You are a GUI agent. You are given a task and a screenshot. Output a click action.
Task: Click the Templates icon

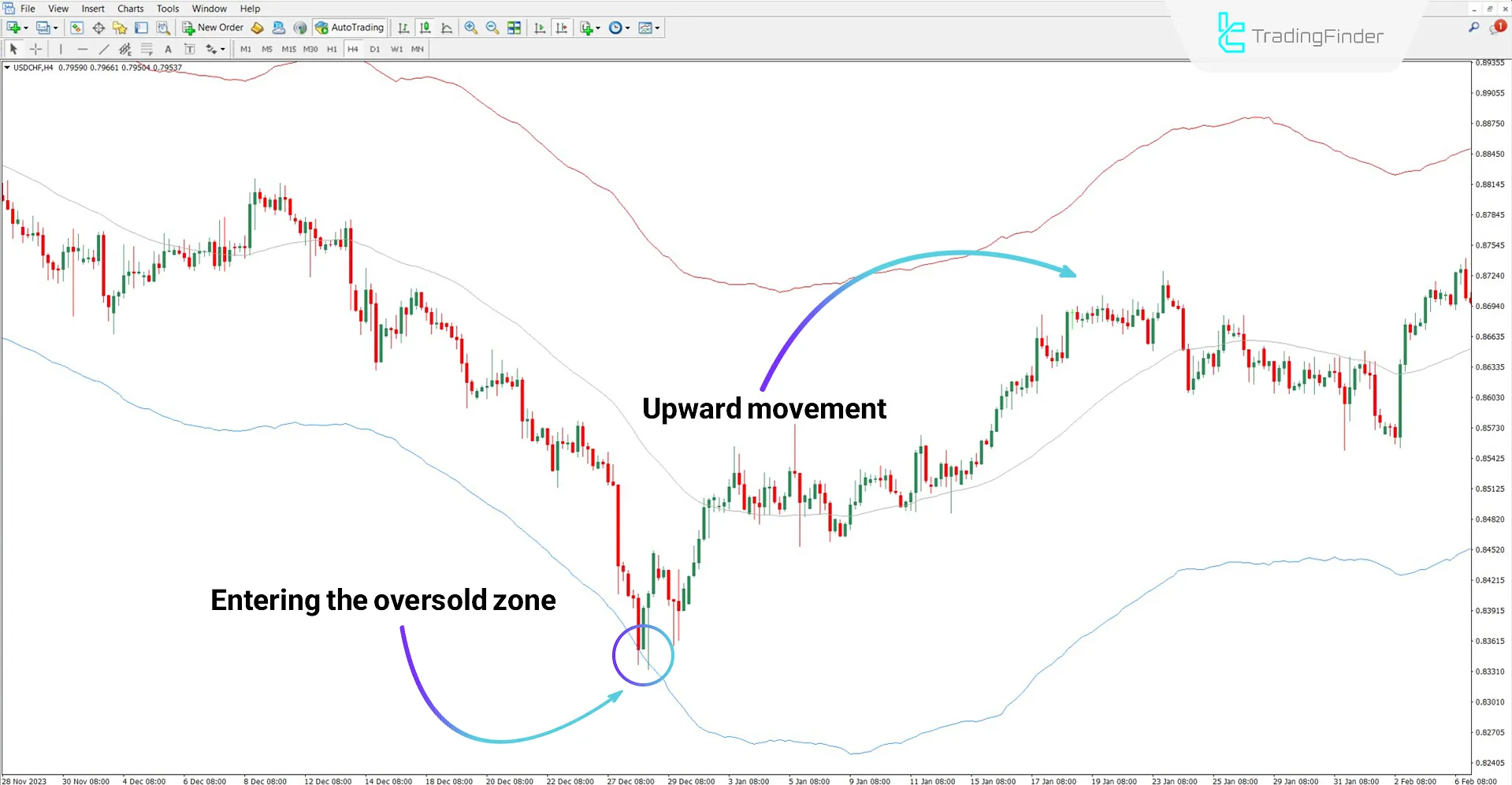click(x=645, y=28)
